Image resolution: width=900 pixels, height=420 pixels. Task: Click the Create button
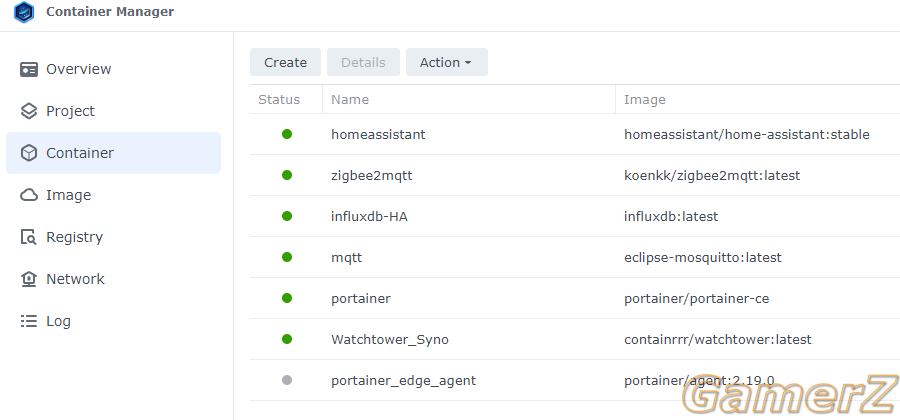(285, 62)
